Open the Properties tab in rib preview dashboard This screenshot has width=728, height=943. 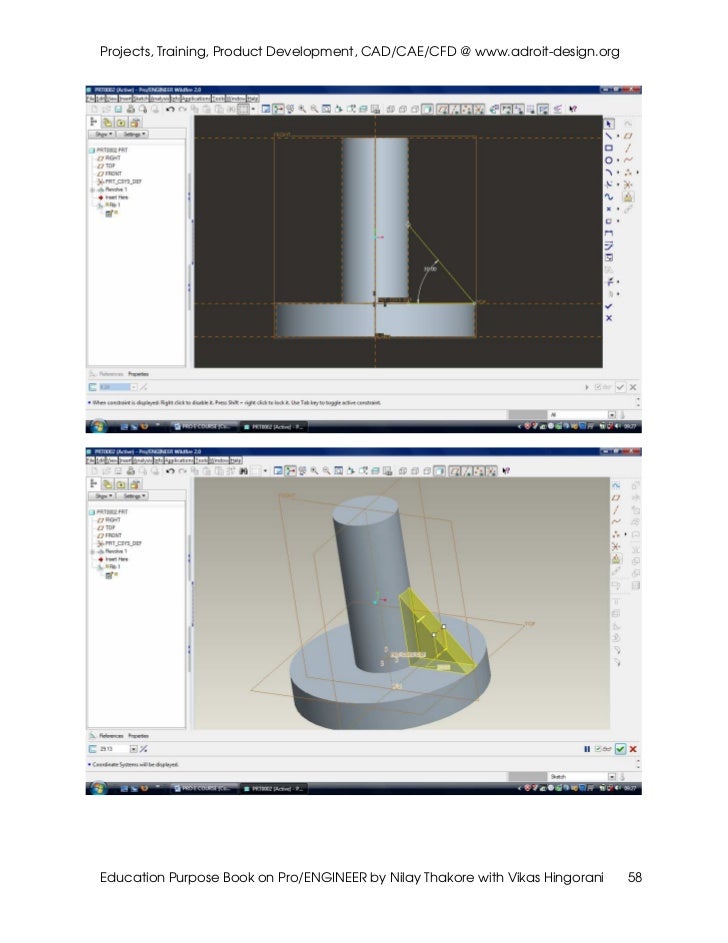[138, 736]
